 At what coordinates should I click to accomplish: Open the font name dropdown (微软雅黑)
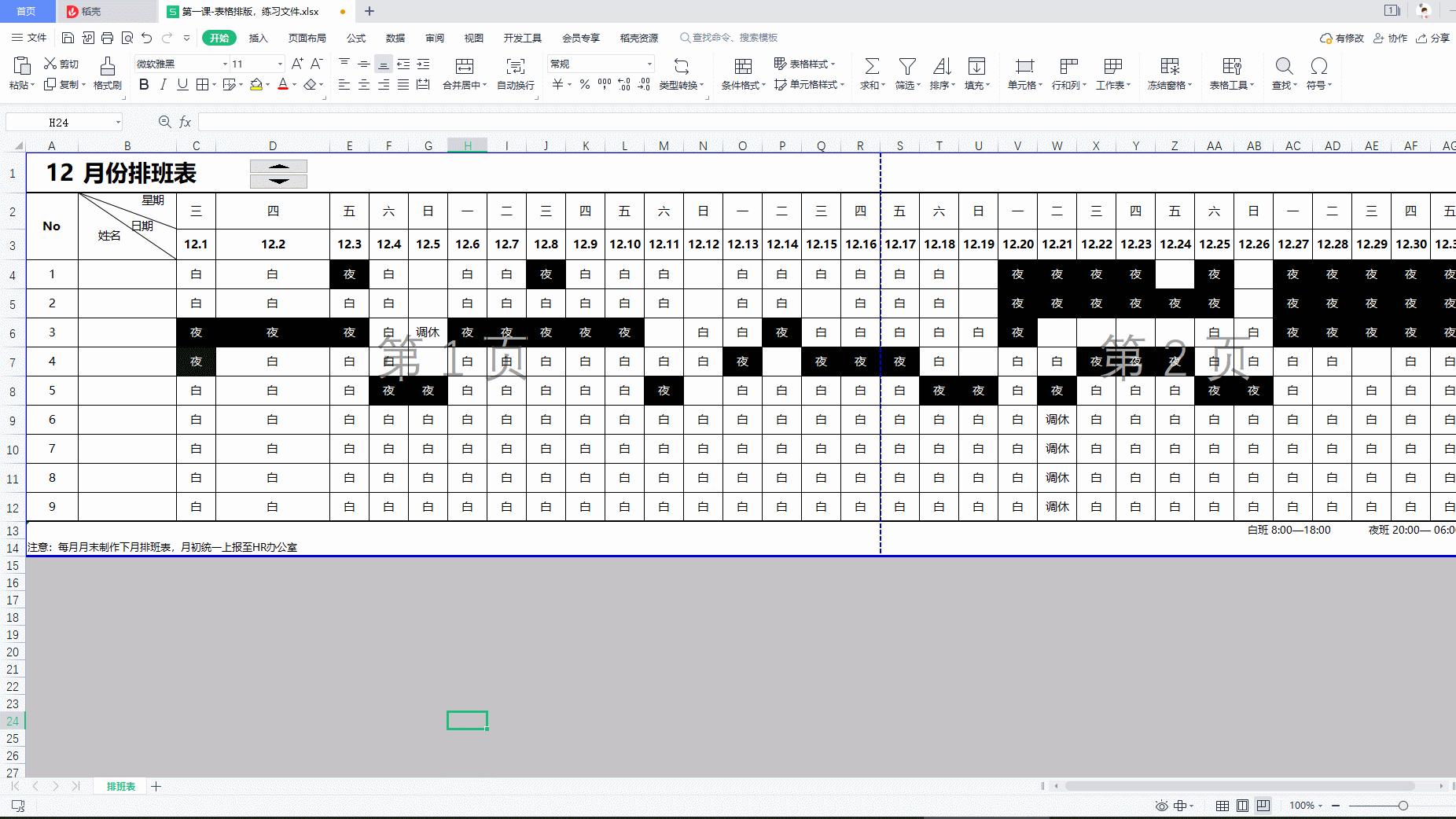point(225,64)
